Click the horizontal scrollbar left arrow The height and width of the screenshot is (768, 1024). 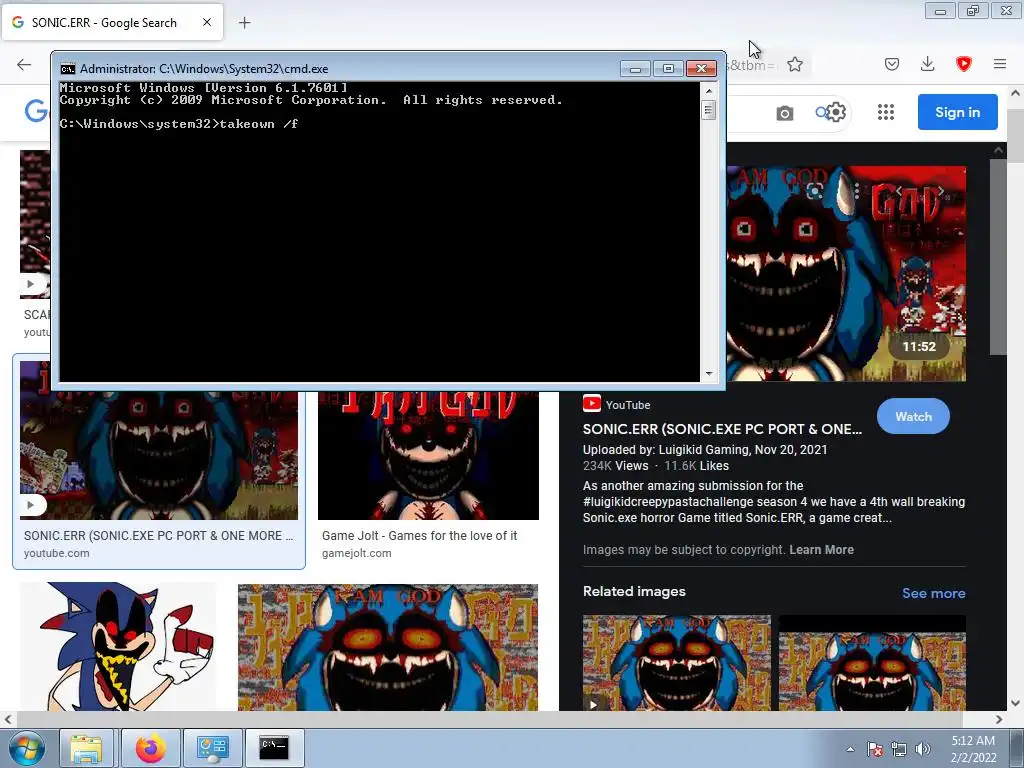(x=8, y=719)
